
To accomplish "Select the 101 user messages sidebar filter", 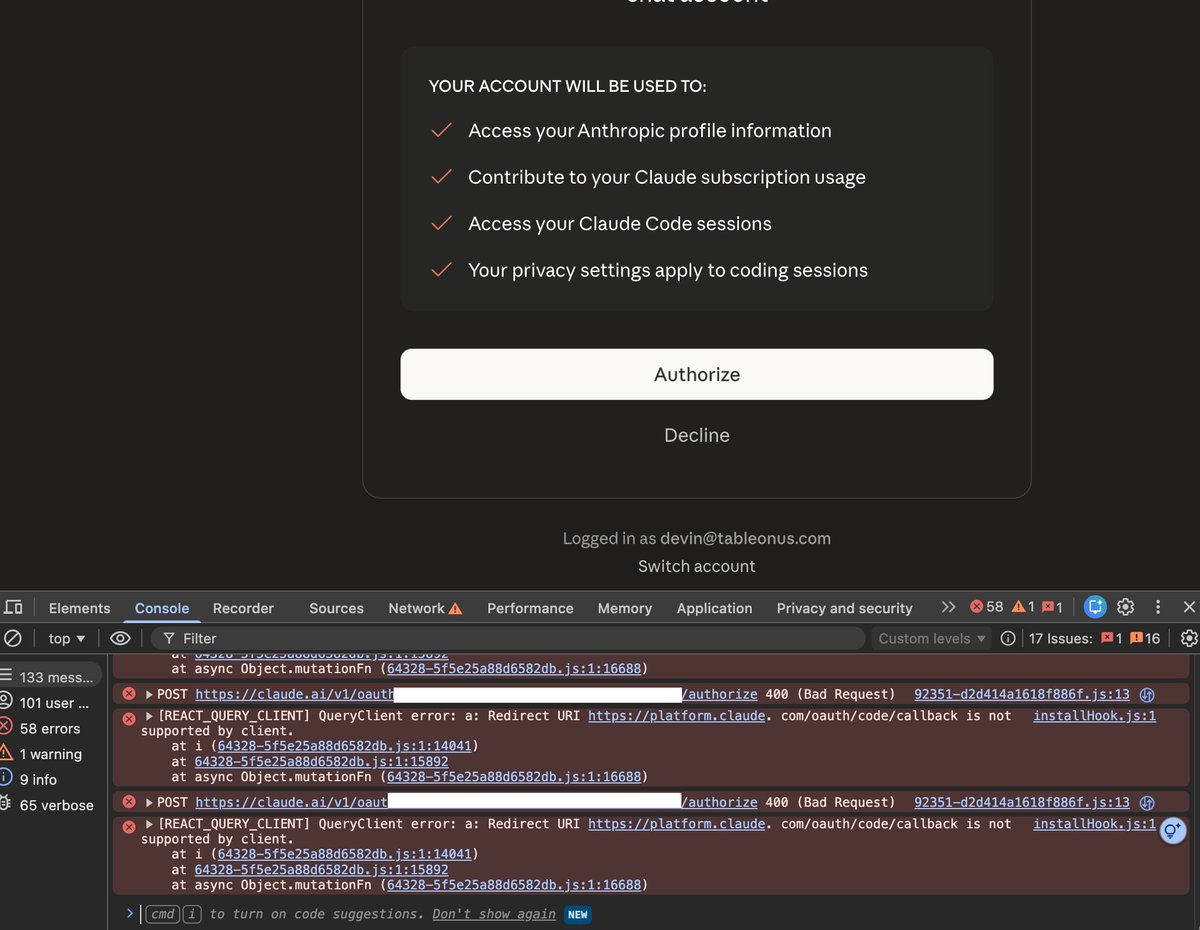I will 51,702.
